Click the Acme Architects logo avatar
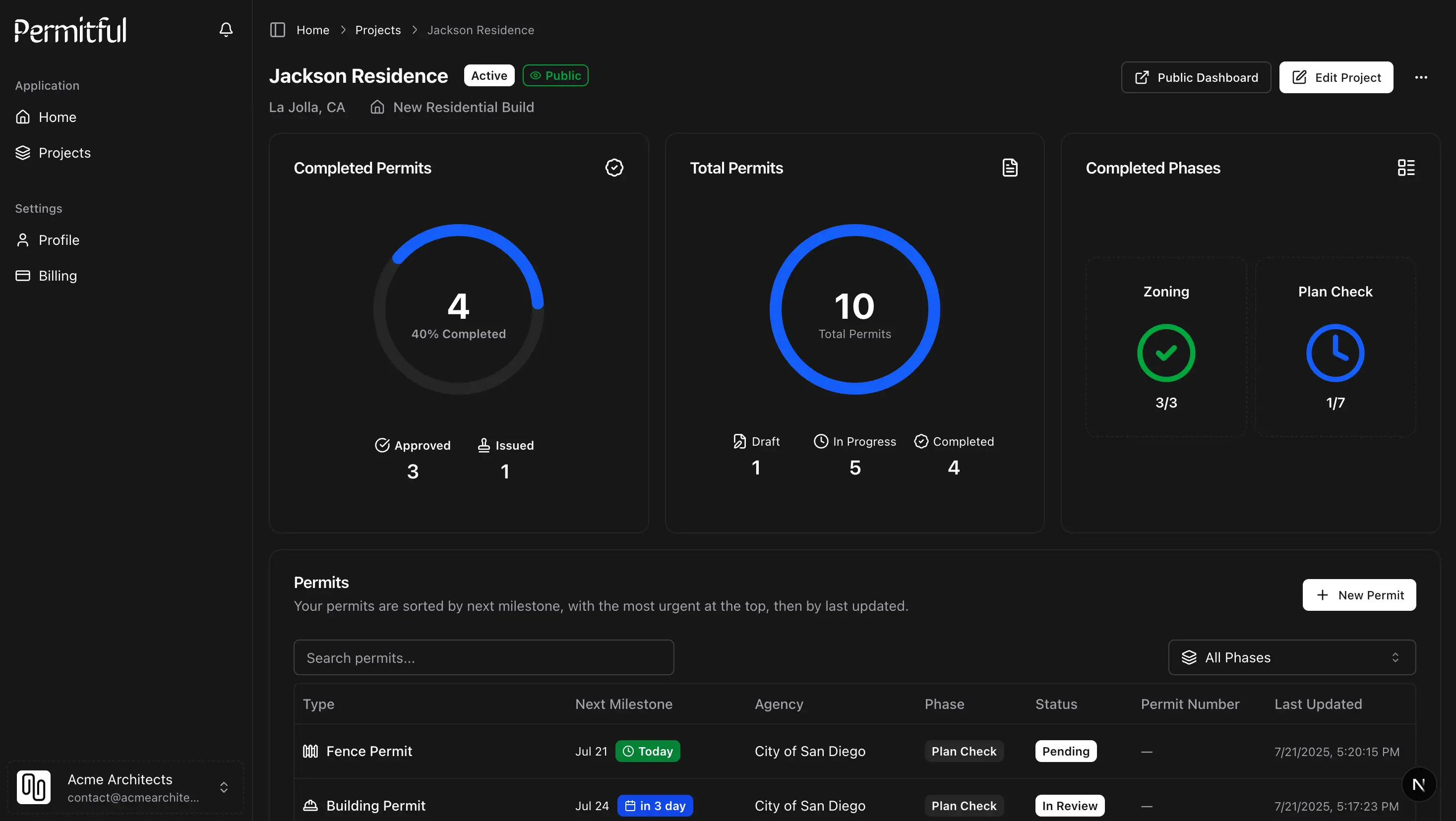The width and height of the screenshot is (1456, 821). [34, 786]
